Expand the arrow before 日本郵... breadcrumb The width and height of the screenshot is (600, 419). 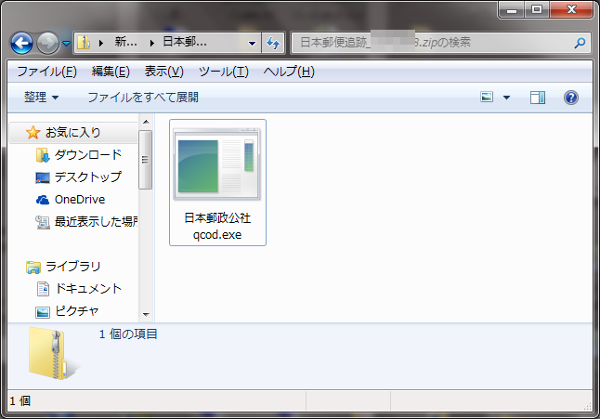tap(152, 43)
